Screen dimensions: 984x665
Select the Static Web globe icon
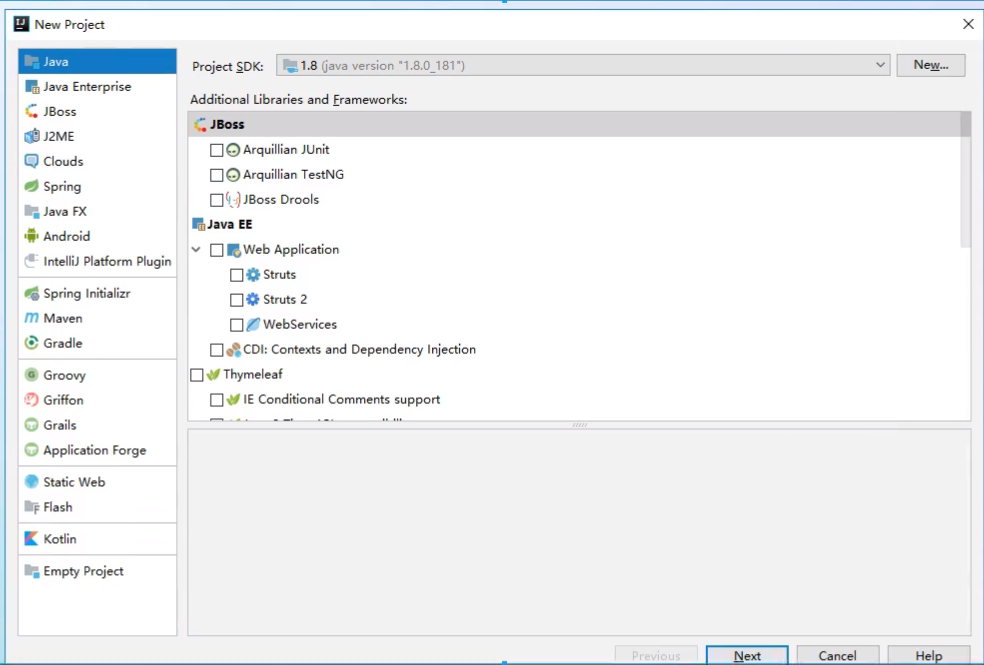click(31, 482)
